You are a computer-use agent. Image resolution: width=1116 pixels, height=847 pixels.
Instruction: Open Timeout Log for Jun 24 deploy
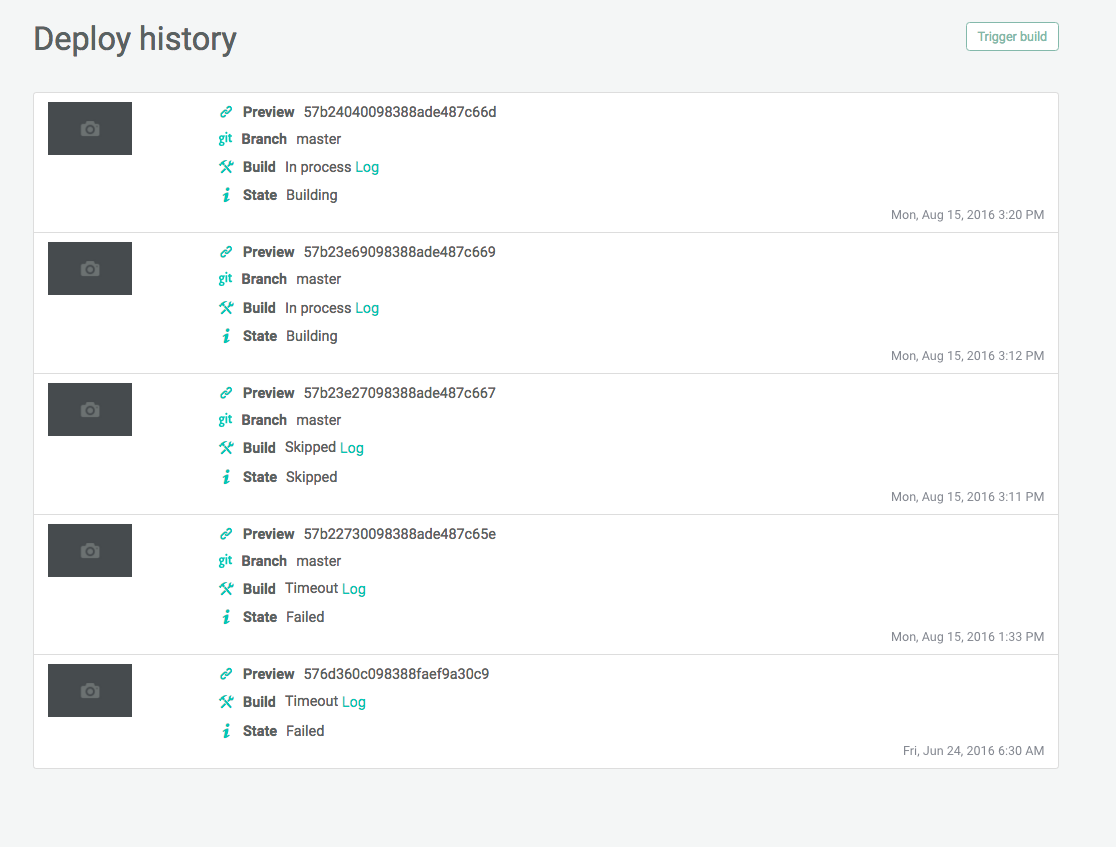coord(354,702)
